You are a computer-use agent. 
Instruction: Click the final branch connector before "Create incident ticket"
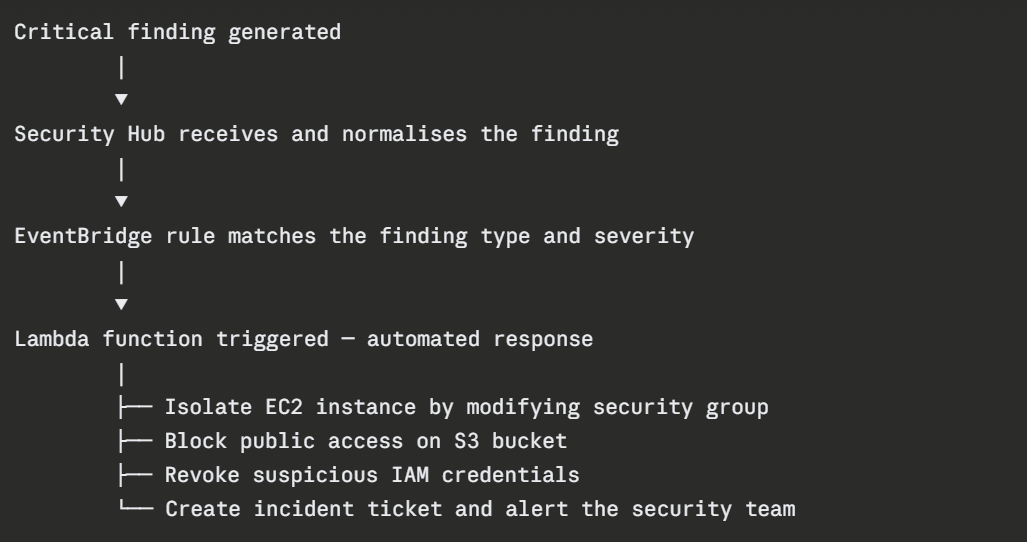coord(134,509)
